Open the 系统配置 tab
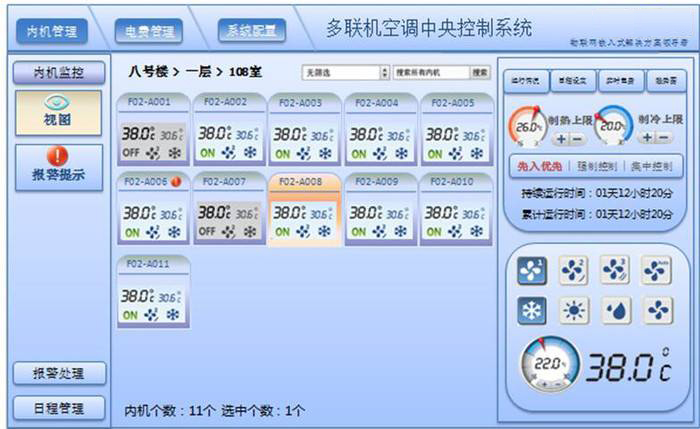This screenshot has width=700, height=429. (250, 32)
